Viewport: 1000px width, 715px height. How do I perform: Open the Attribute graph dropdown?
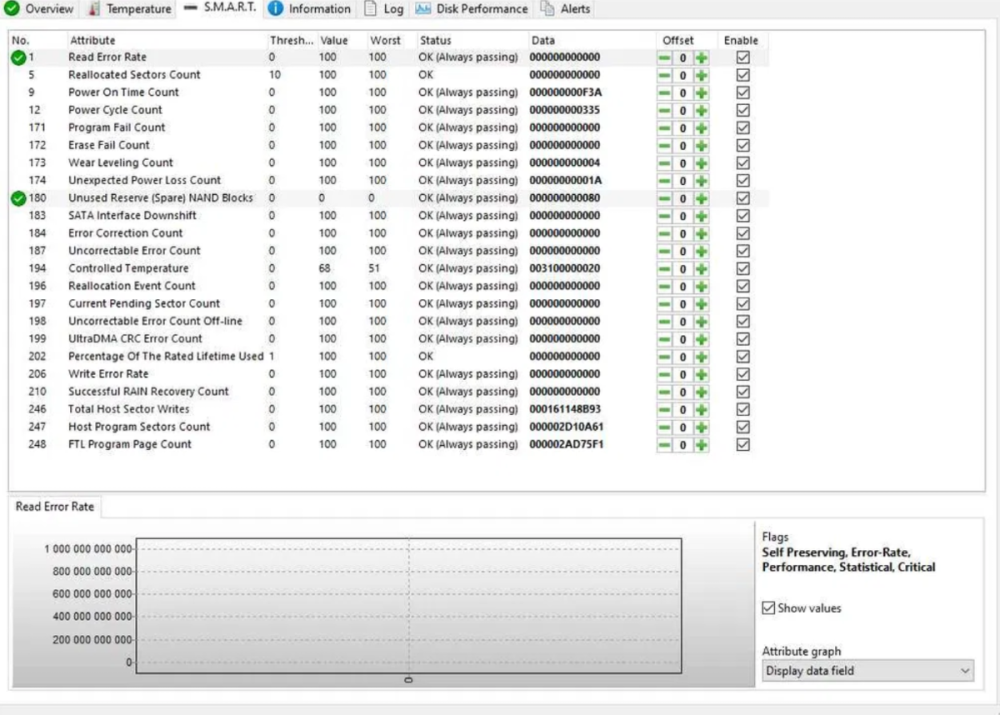[x=867, y=671]
